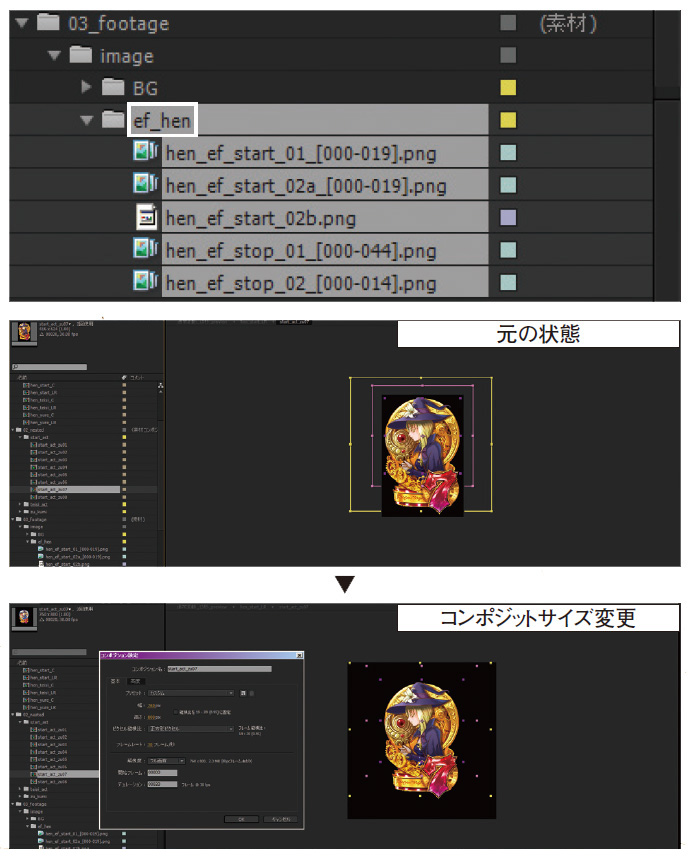The image size is (689, 861).
Task: Click the label tag column header in 元の状態 panel
Action: [124, 378]
